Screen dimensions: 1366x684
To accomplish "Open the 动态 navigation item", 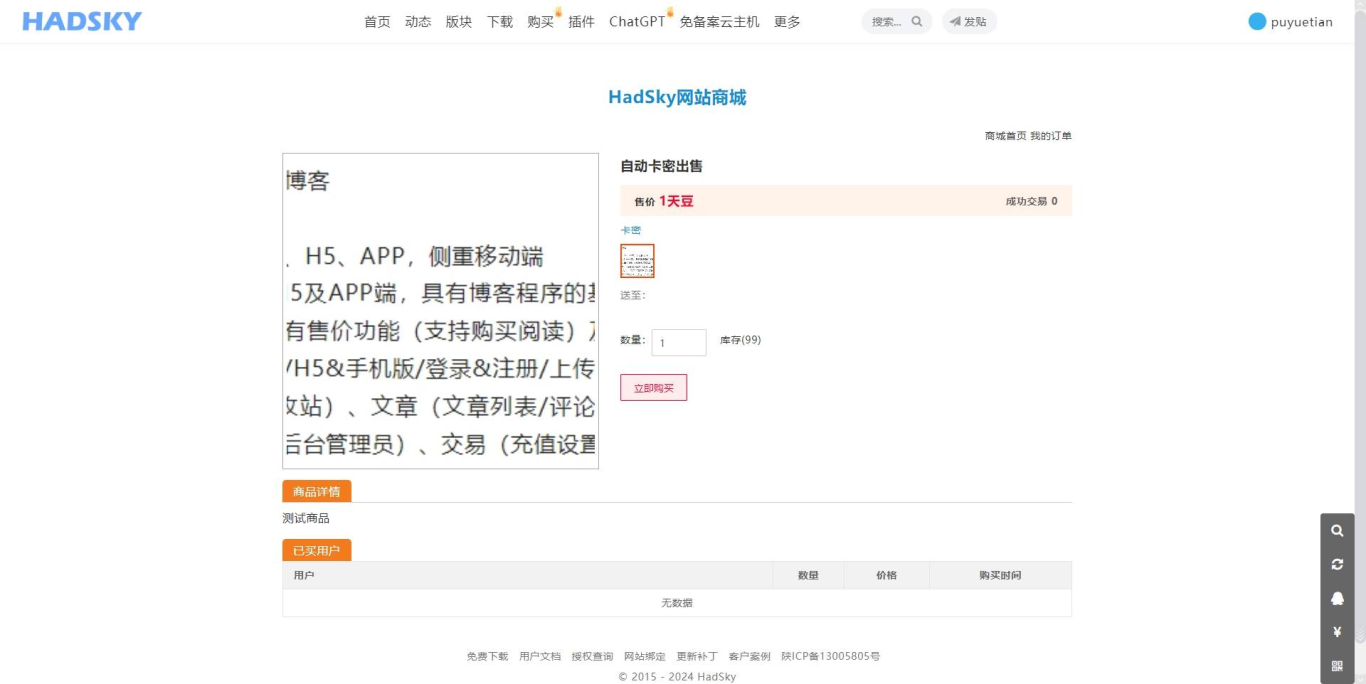I will (x=418, y=22).
